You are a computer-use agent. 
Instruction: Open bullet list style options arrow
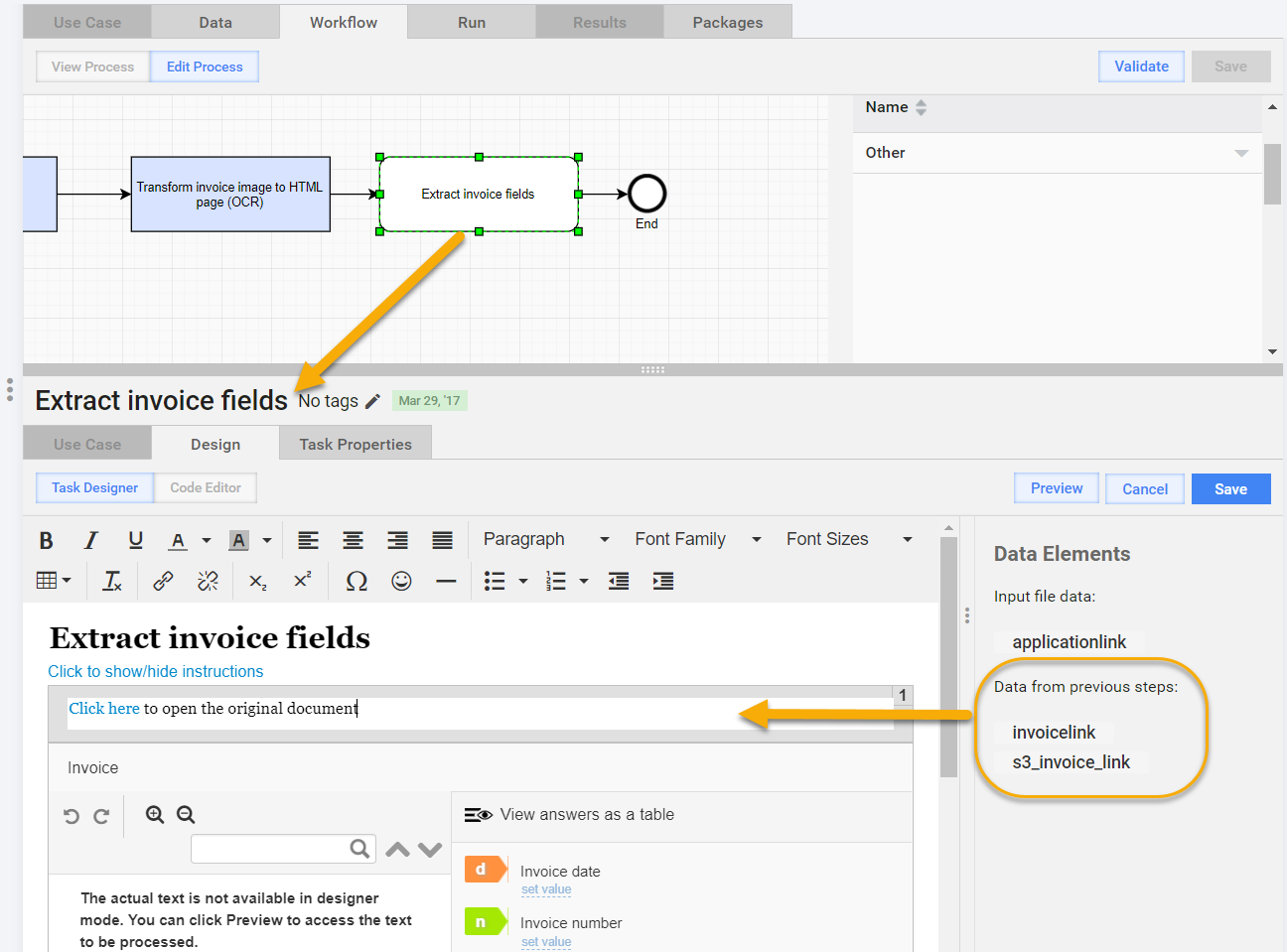tap(523, 581)
